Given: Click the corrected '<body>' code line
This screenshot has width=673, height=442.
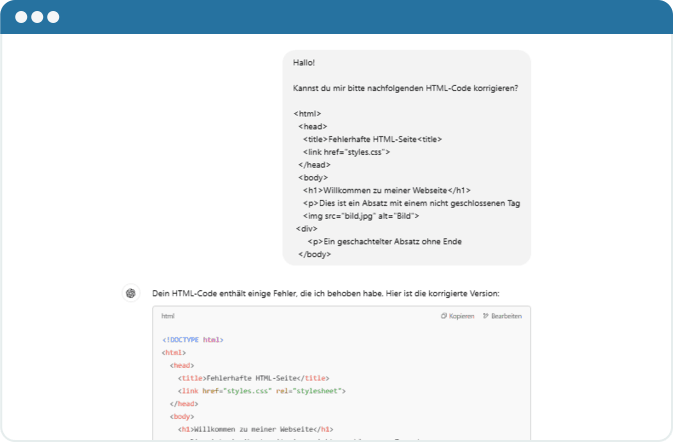Looking at the screenshot, I should click(x=182, y=417).
